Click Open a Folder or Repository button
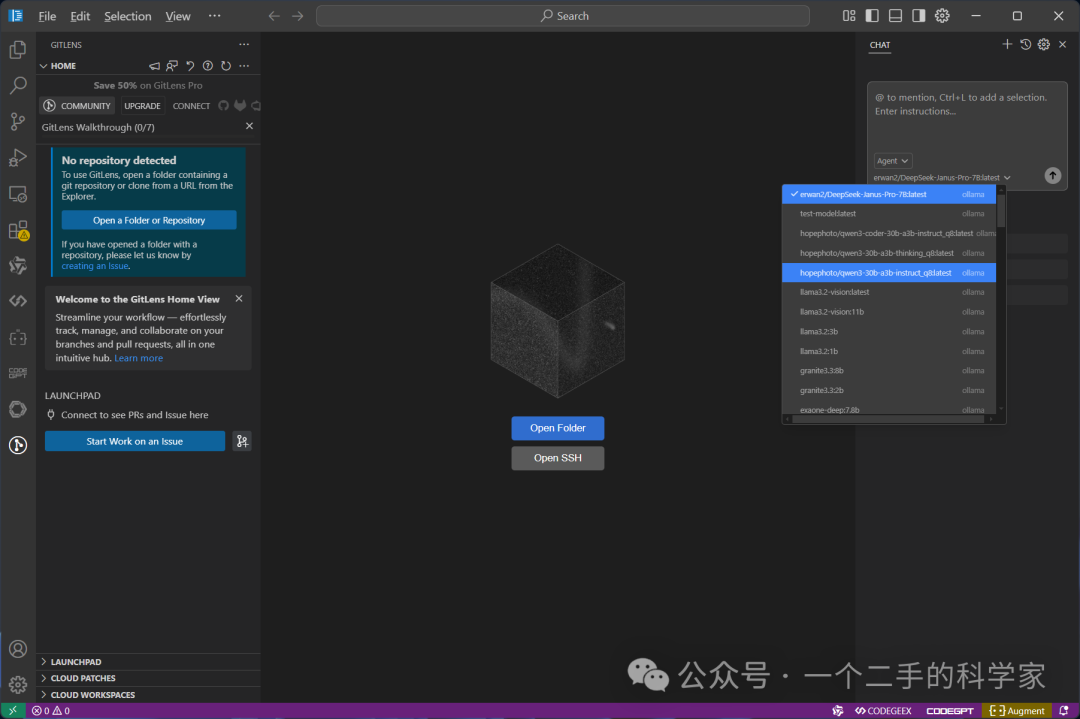The height and width of the screenshot is (719, 1080). point(149,220)
